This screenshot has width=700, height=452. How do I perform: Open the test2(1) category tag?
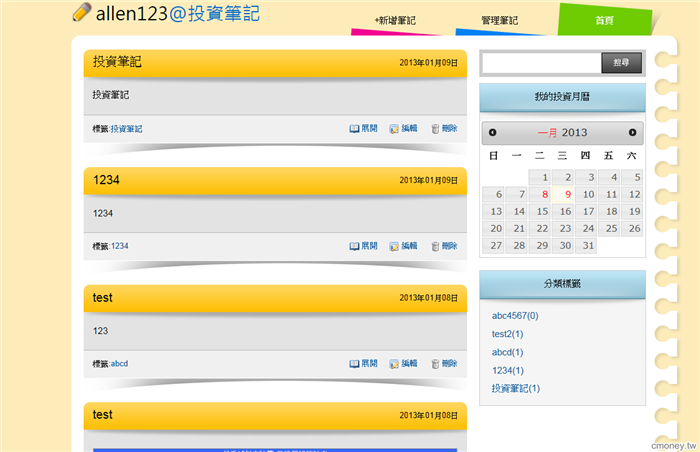(x=507, y=334)
